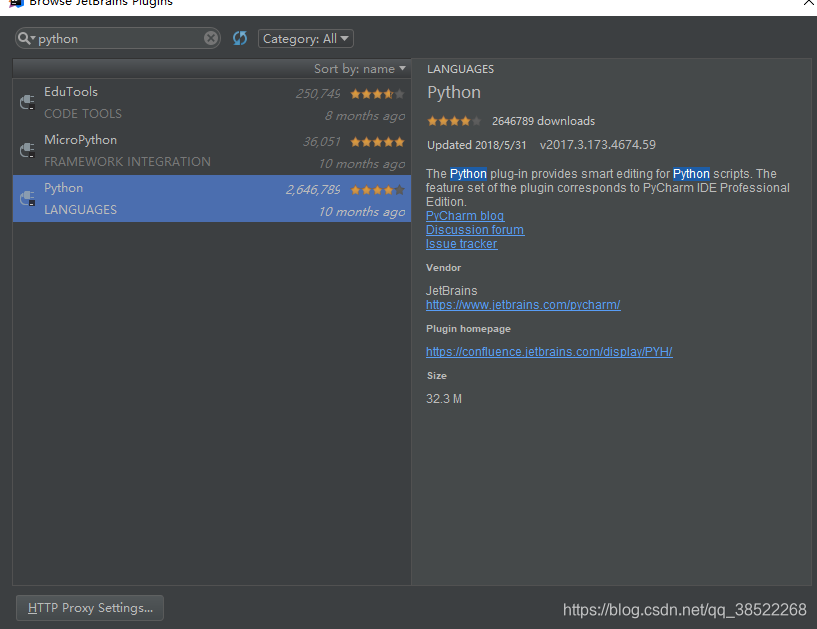Click the Python row star rating
Image resolution: width=817 pixels, height=629 pixels.
coord(377,190)
